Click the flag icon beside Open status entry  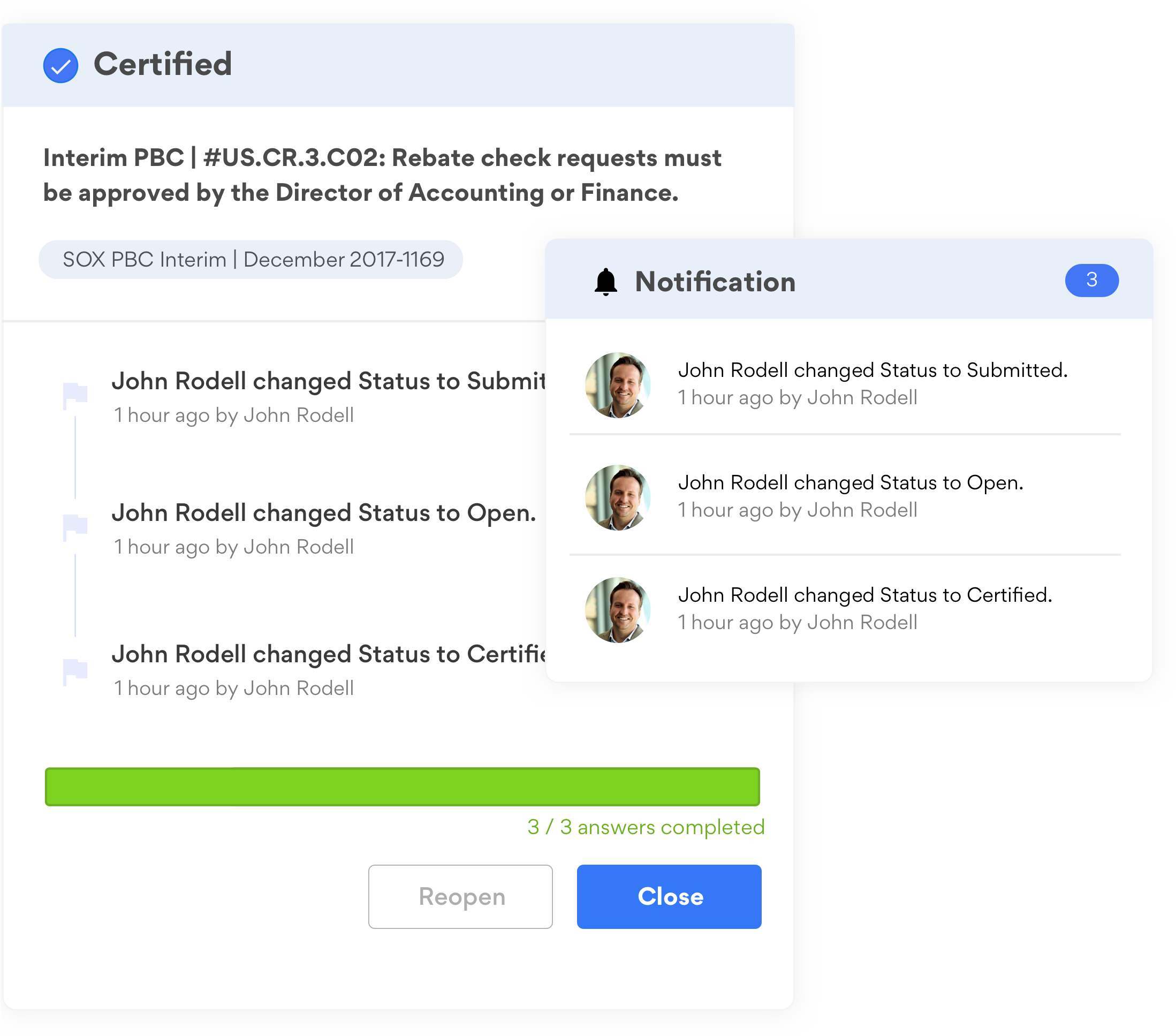pyautogui.click(x=75, y=527)
